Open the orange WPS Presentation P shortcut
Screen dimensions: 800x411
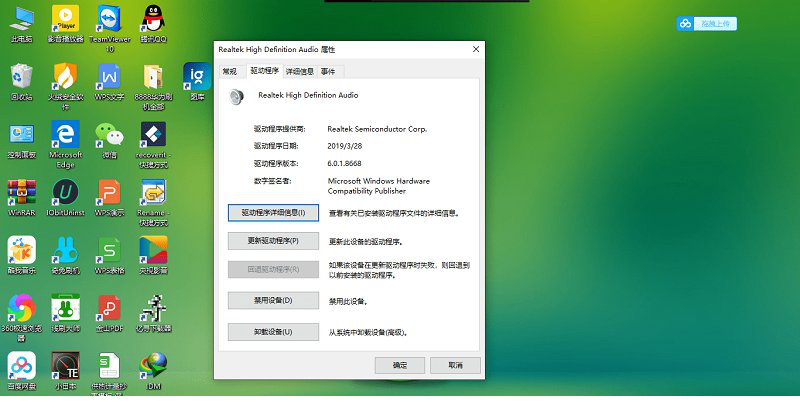109,198
